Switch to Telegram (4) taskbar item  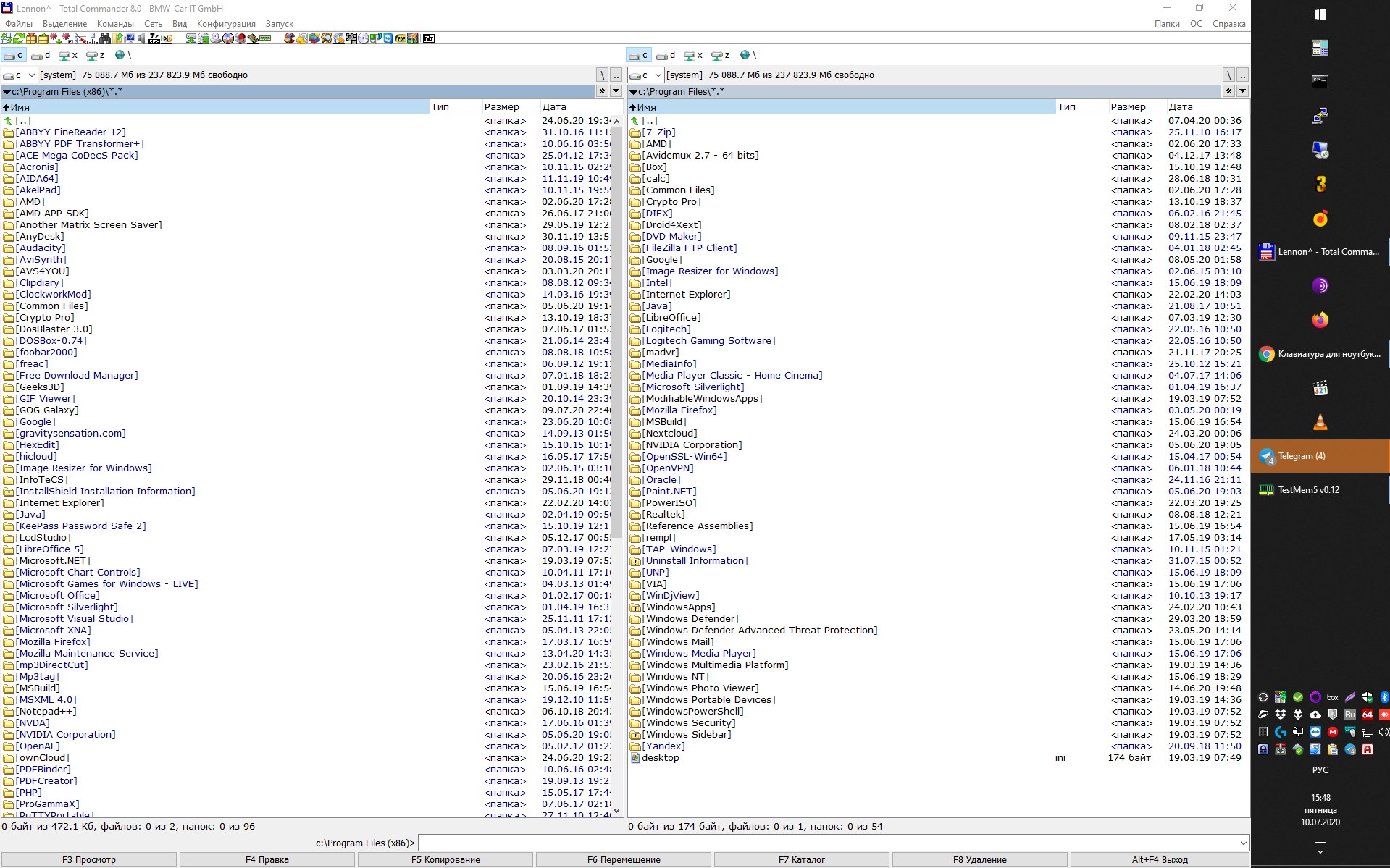click(1320, 456)
